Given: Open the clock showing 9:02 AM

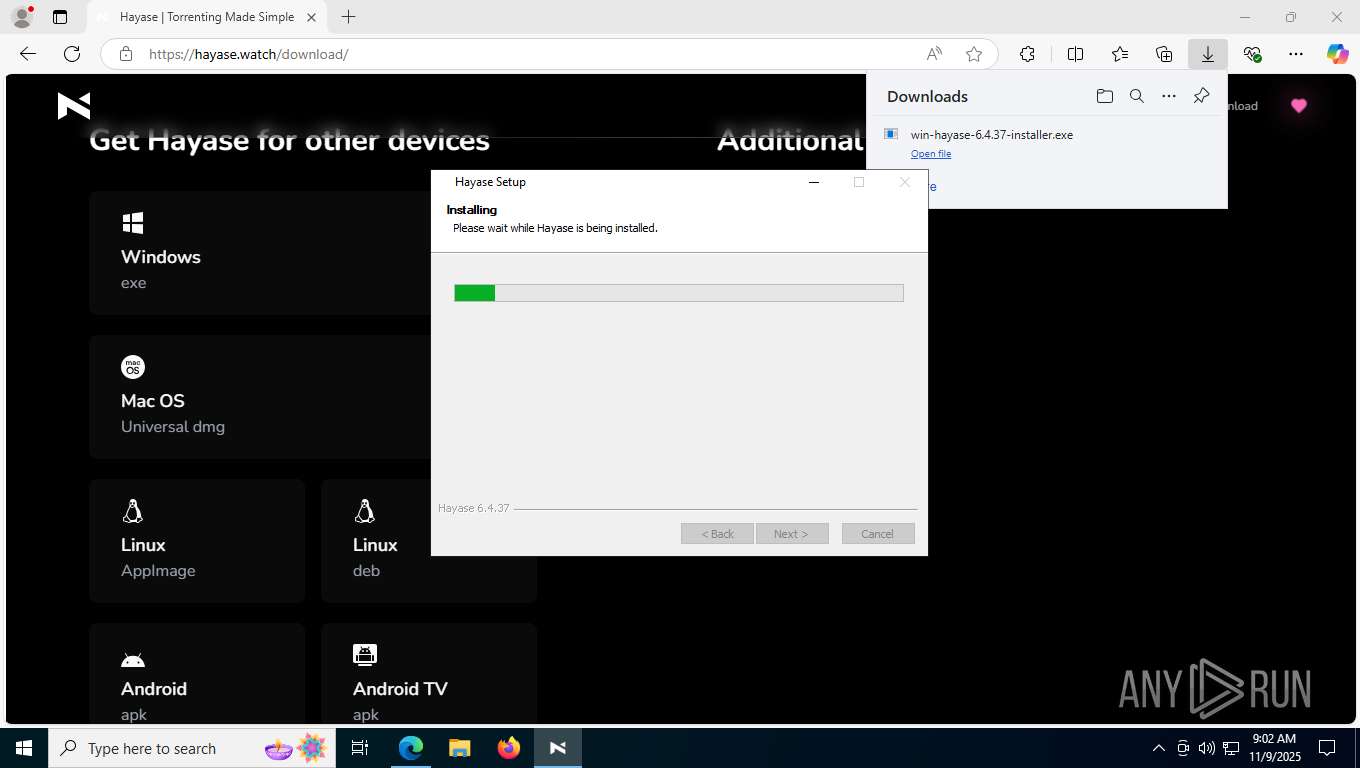Looking at the screenshot, I should pos(1274,748).
